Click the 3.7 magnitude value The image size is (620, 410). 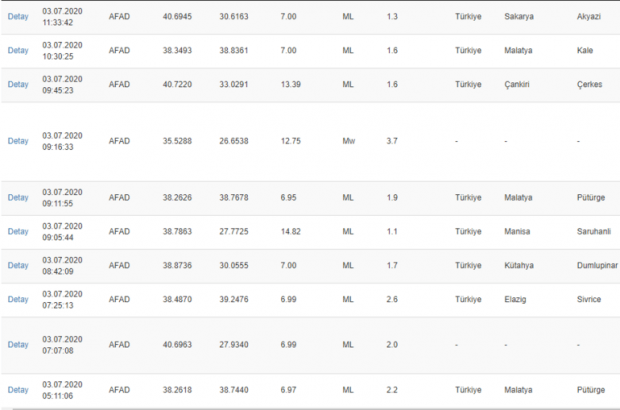pyautogui.click(x=392, y=141)
